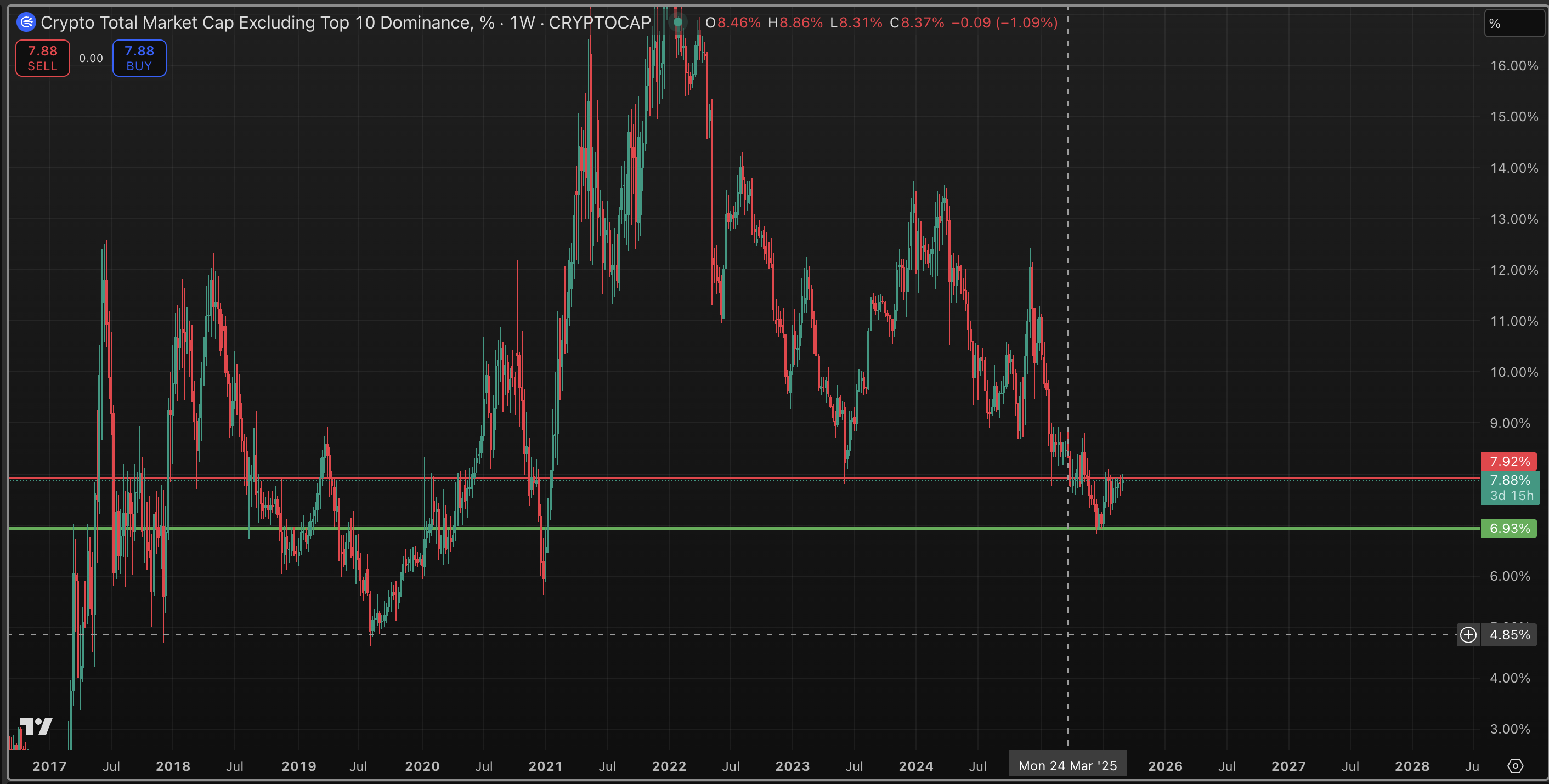This screenshot has width=1549, height=784.
Task: Click the 2028 label on time axis
Action: (1412, 766)
